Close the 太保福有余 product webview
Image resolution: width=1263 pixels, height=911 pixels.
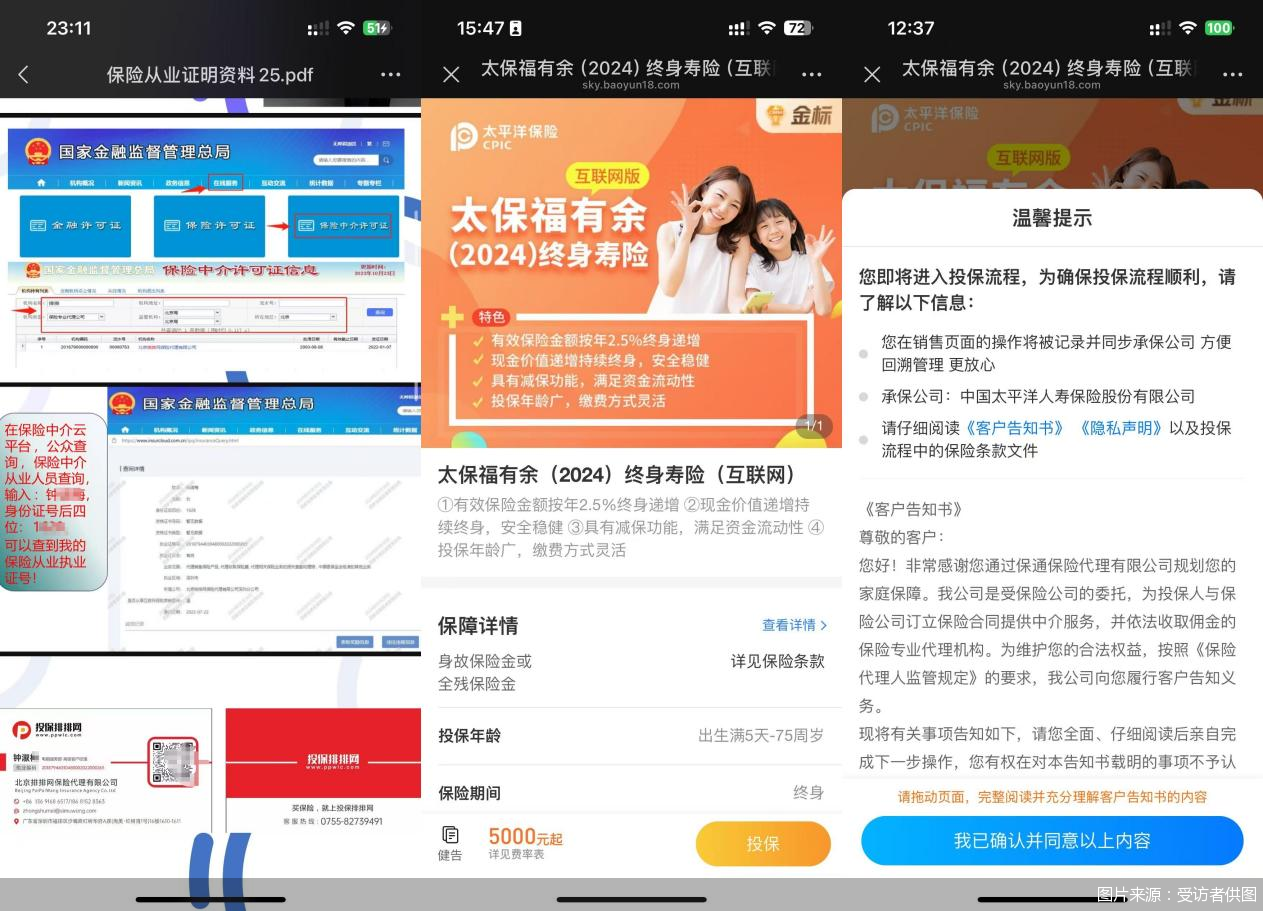click(x=451, y=74)
